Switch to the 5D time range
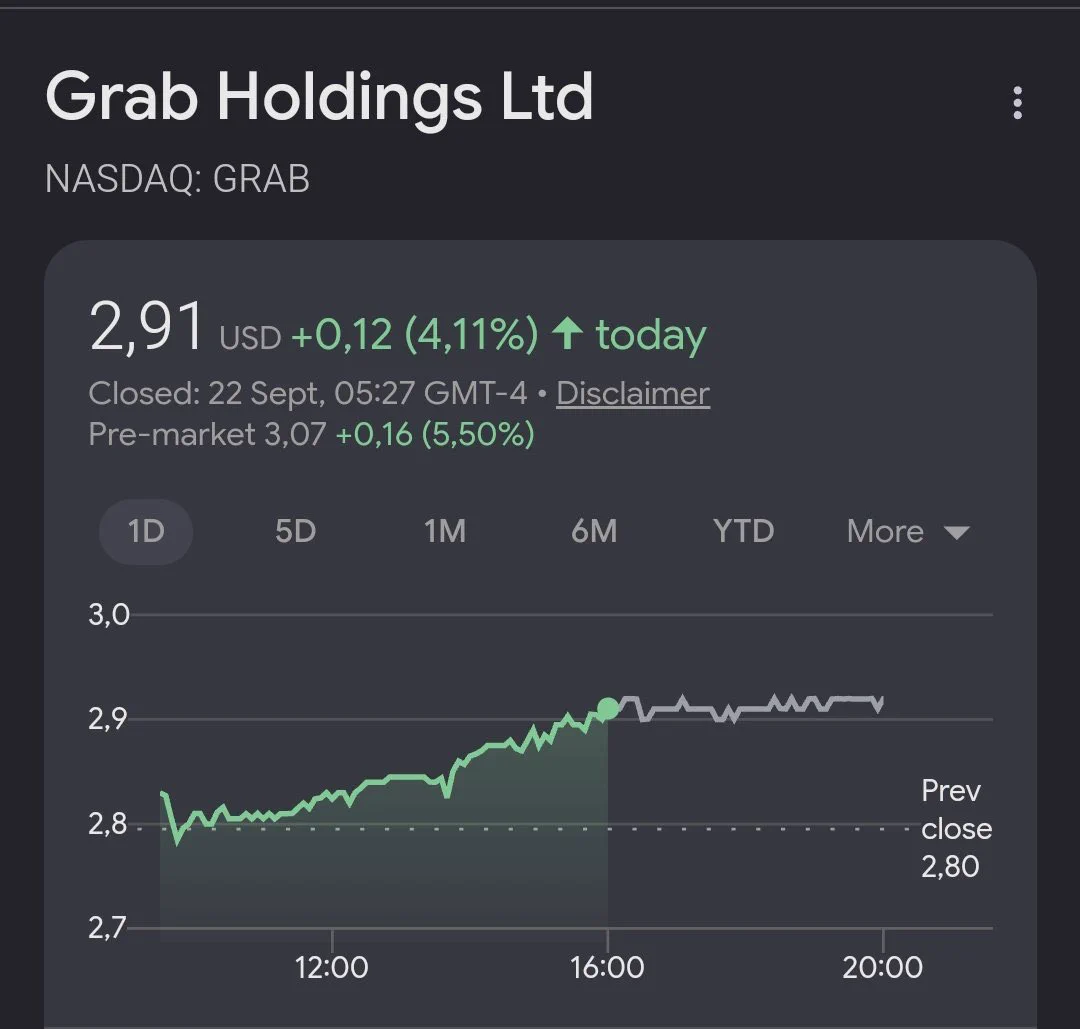The image size is (1080, 1029). (x=295, y=532)
